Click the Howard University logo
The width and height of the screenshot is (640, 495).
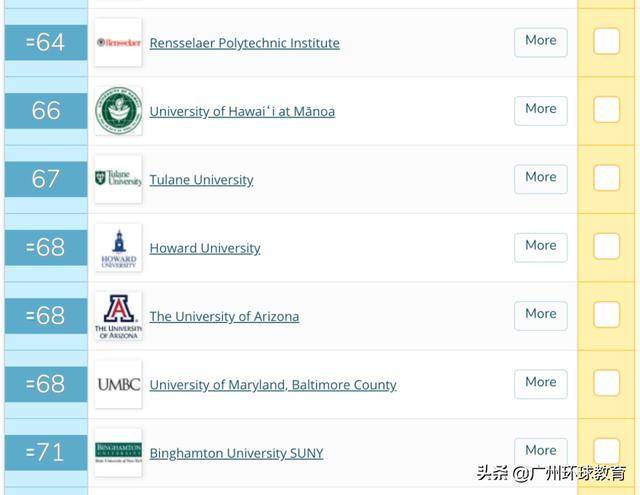coord(118,248)
